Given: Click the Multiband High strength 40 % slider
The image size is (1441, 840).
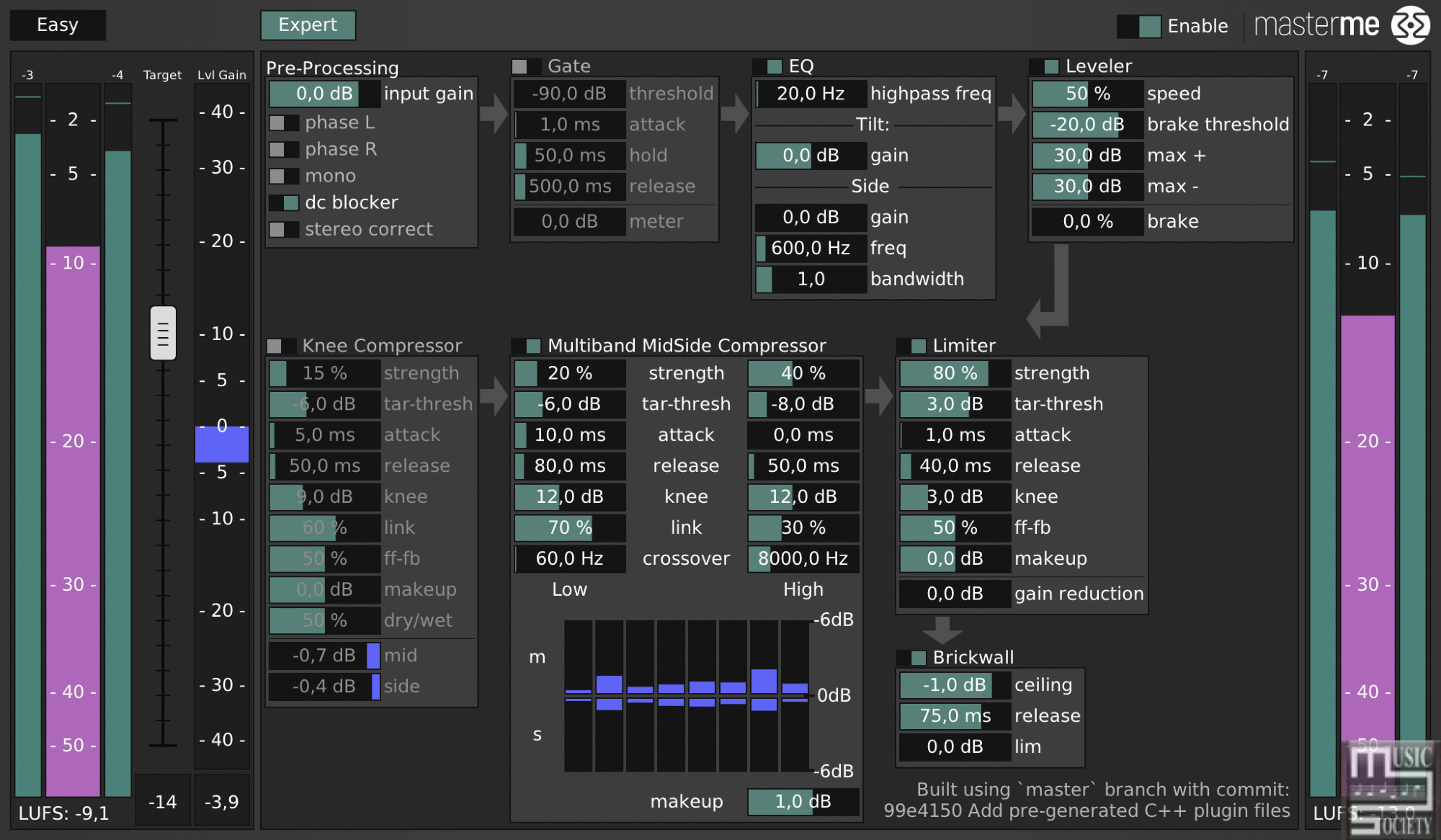Looking at the screenshot, I should point(803,373).
